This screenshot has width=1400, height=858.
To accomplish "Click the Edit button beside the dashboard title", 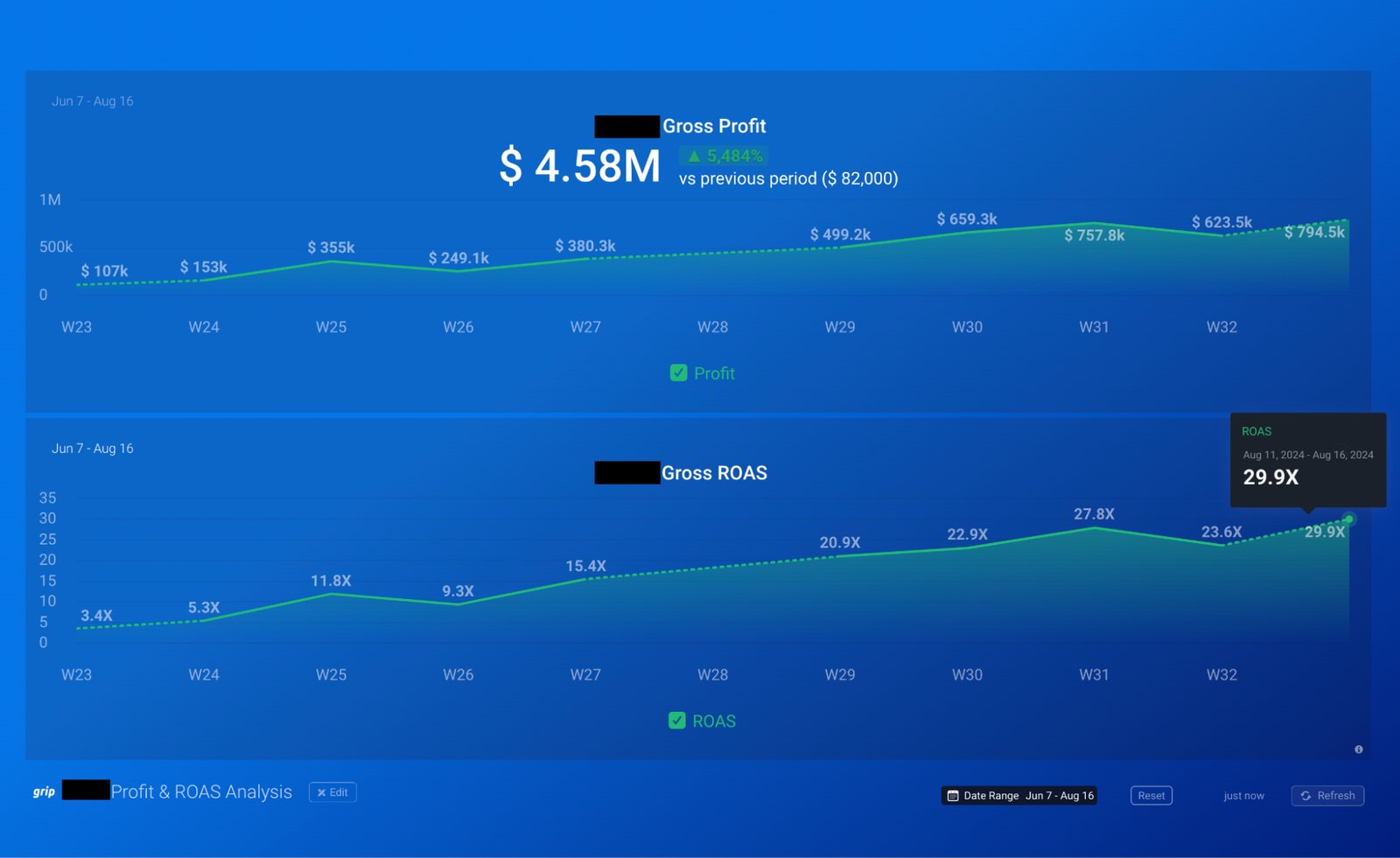I will [x=332, y=792].
